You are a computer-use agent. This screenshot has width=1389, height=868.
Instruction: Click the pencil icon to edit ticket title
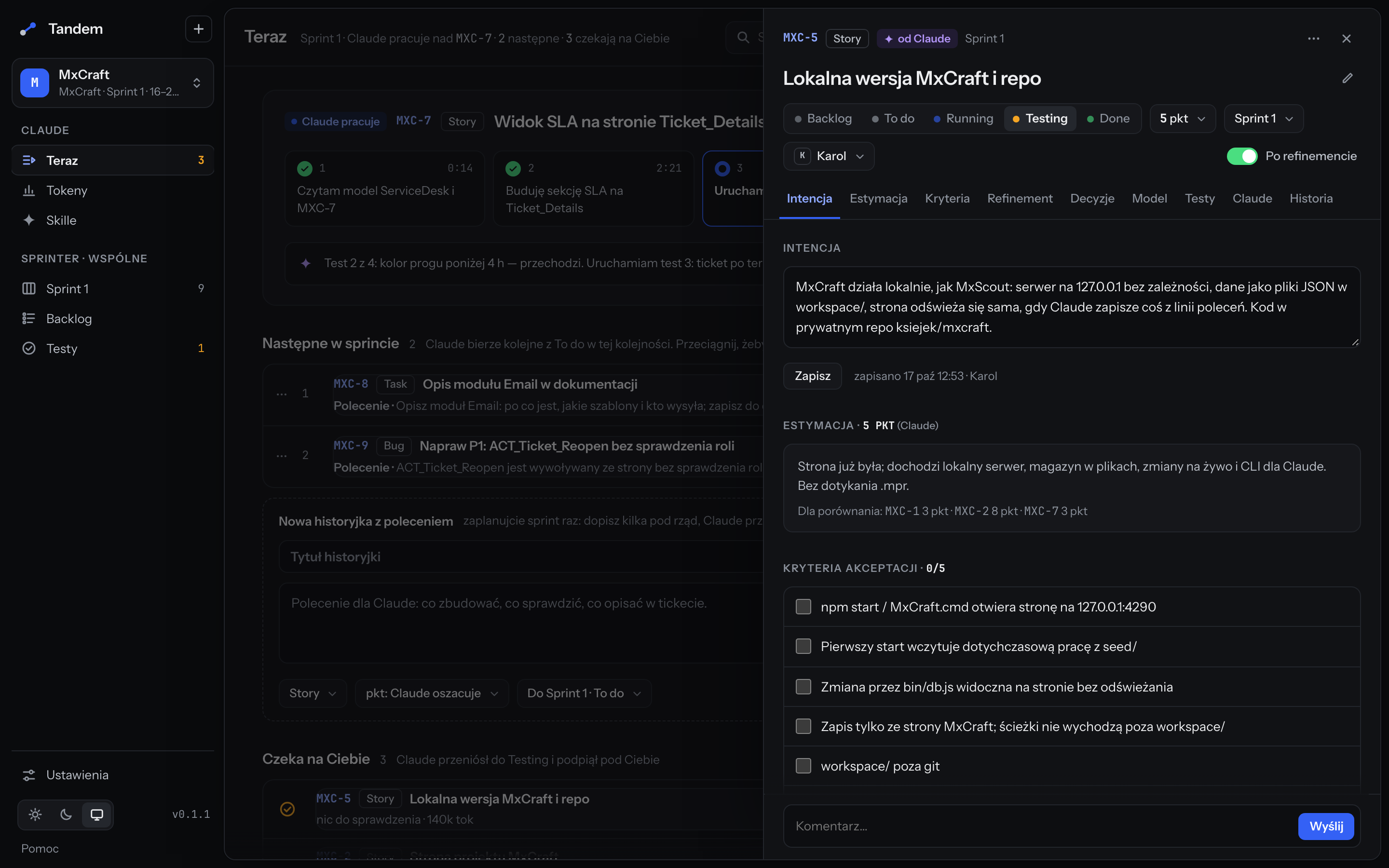pyautogui.click(x=1347, y=78)
